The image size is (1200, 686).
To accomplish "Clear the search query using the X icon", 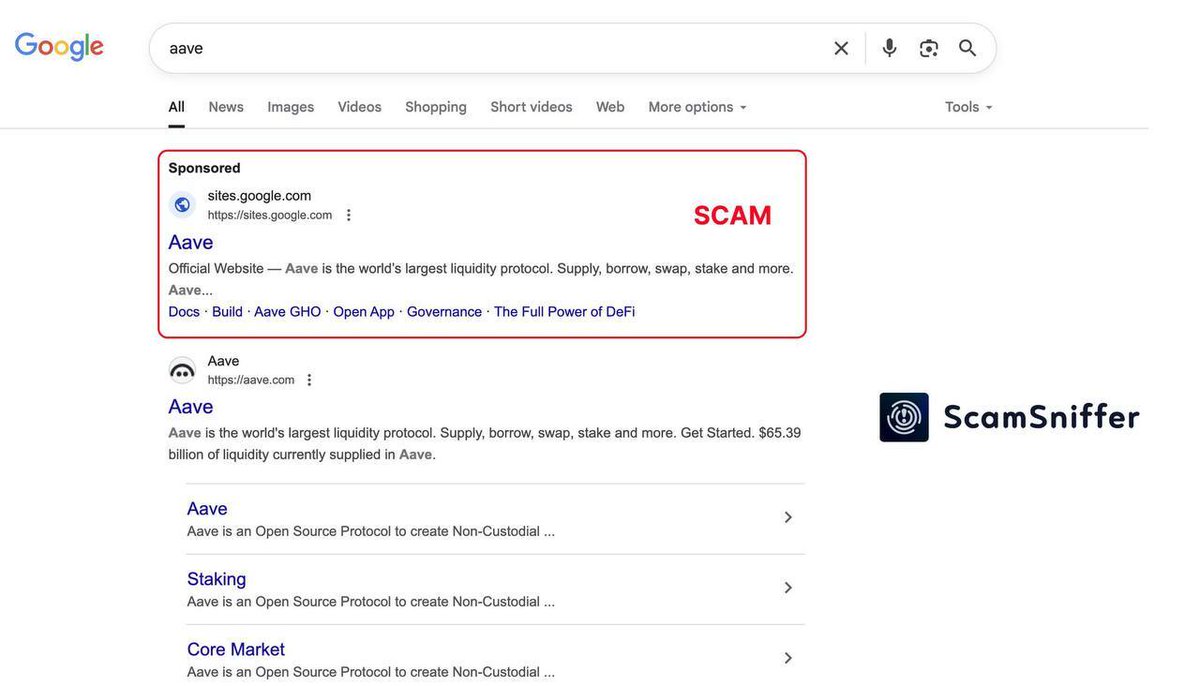I will point(840,47).
